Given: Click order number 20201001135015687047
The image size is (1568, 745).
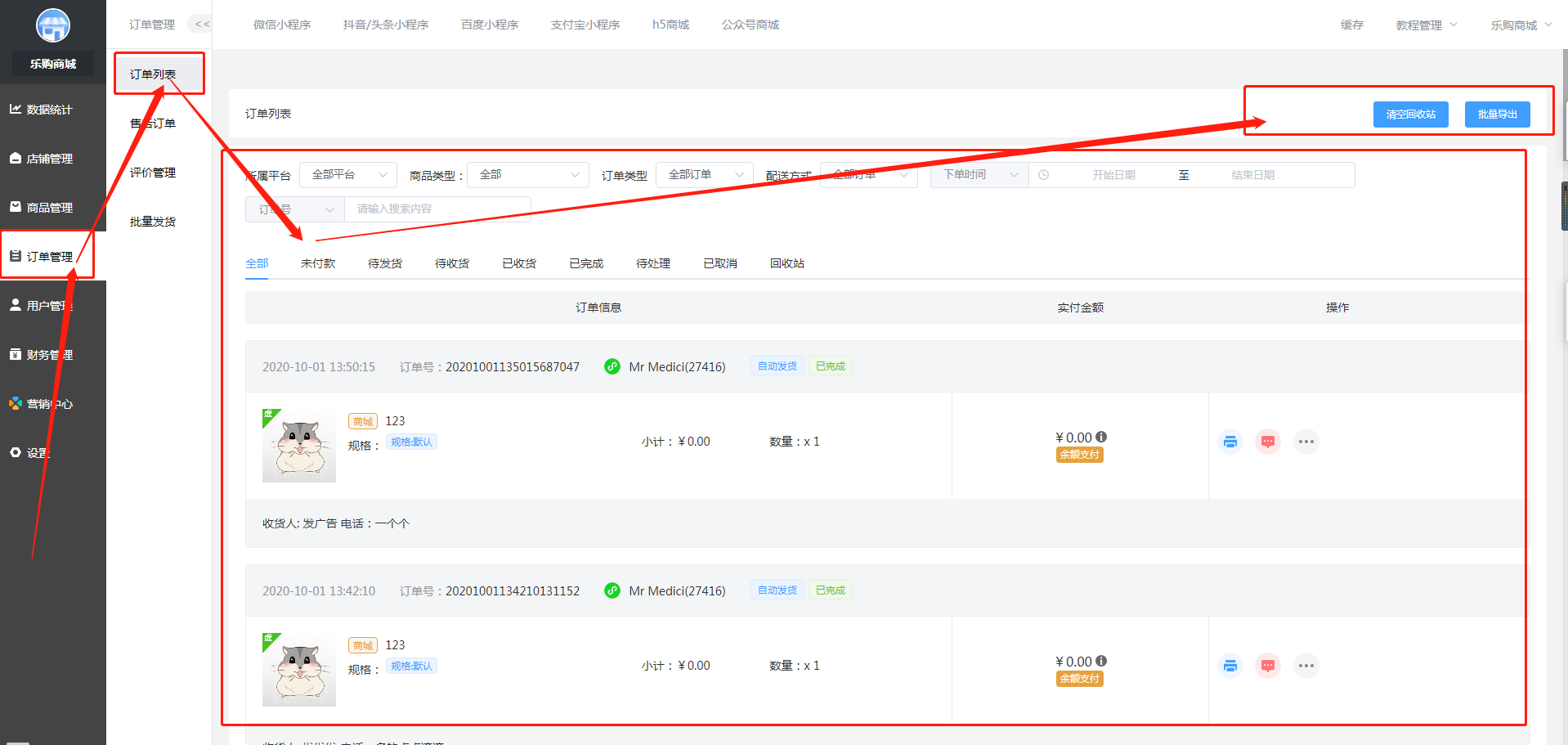Looking at the screenshot, I should pos(513,367).
